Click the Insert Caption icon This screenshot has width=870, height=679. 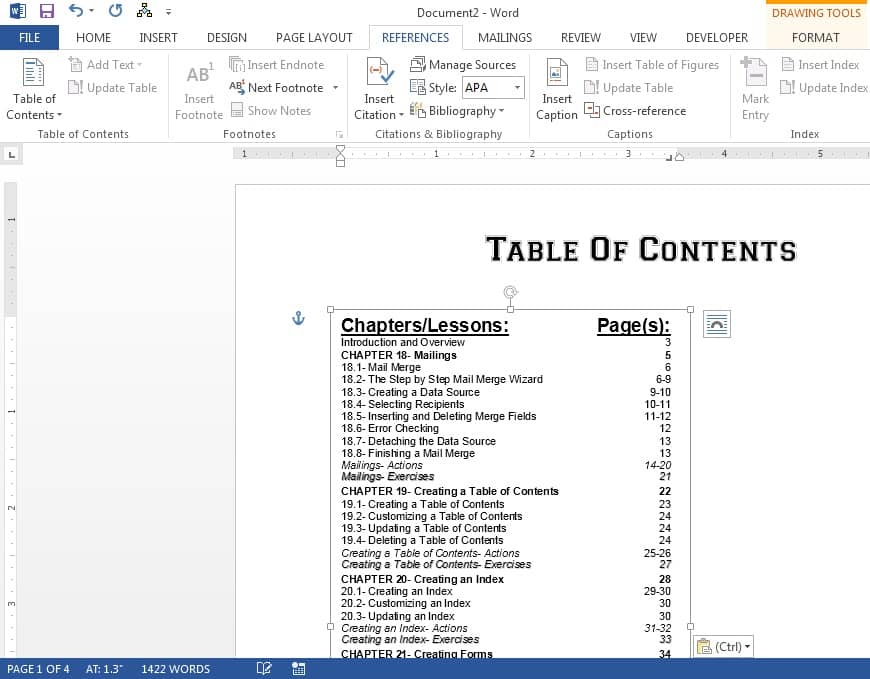pyautogui.click(x=557, y=74)
